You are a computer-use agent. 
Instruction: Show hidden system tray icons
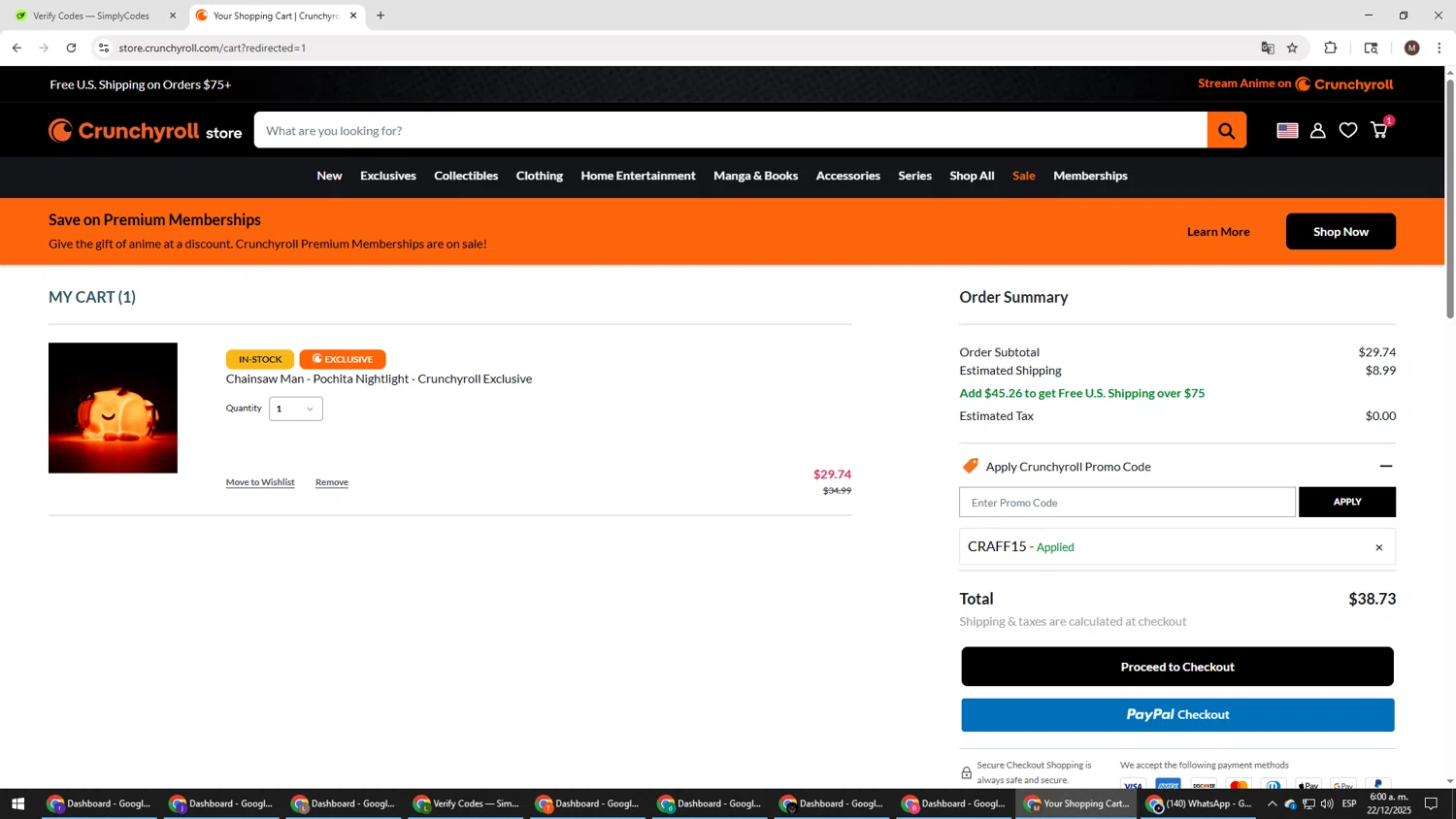pyautogui.click(x=1272, y=803)
